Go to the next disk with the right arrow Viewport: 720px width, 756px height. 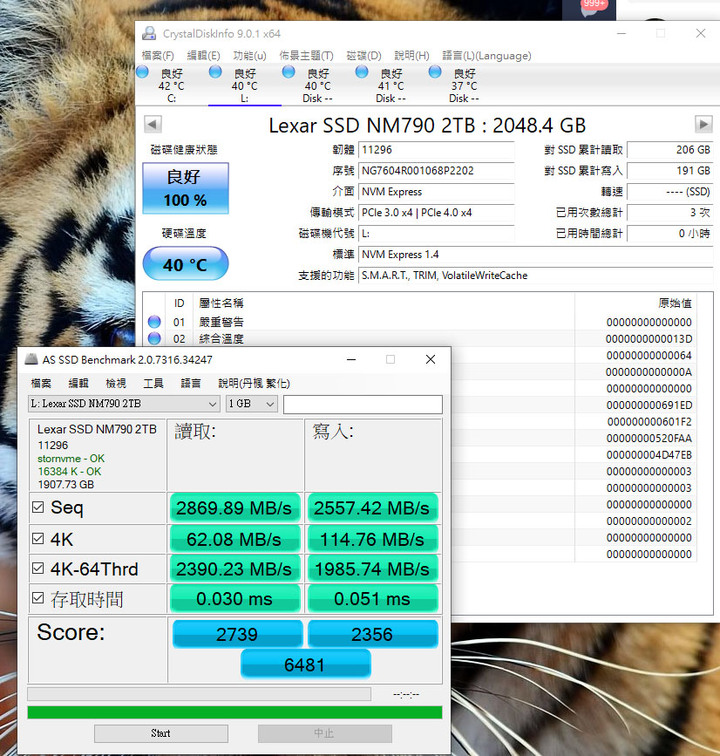704,124
